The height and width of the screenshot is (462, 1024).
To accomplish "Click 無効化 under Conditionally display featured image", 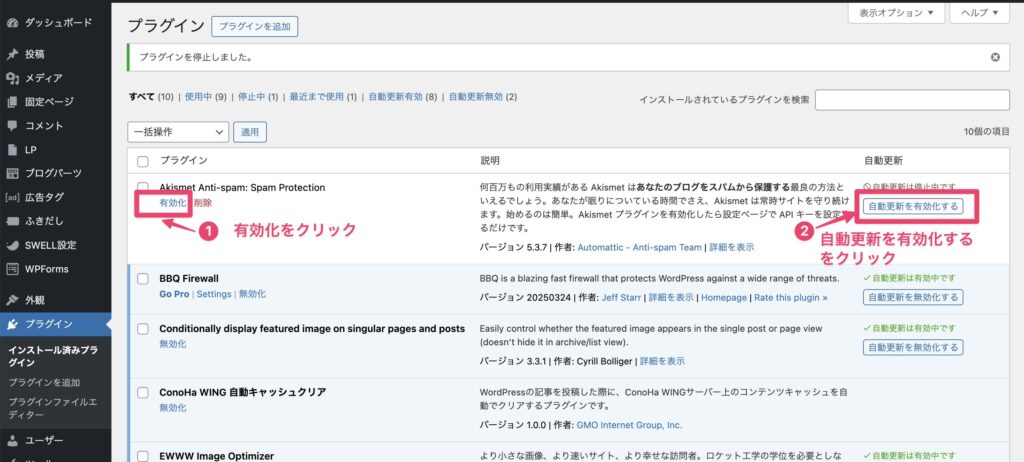I will click(x=172, y=344).
